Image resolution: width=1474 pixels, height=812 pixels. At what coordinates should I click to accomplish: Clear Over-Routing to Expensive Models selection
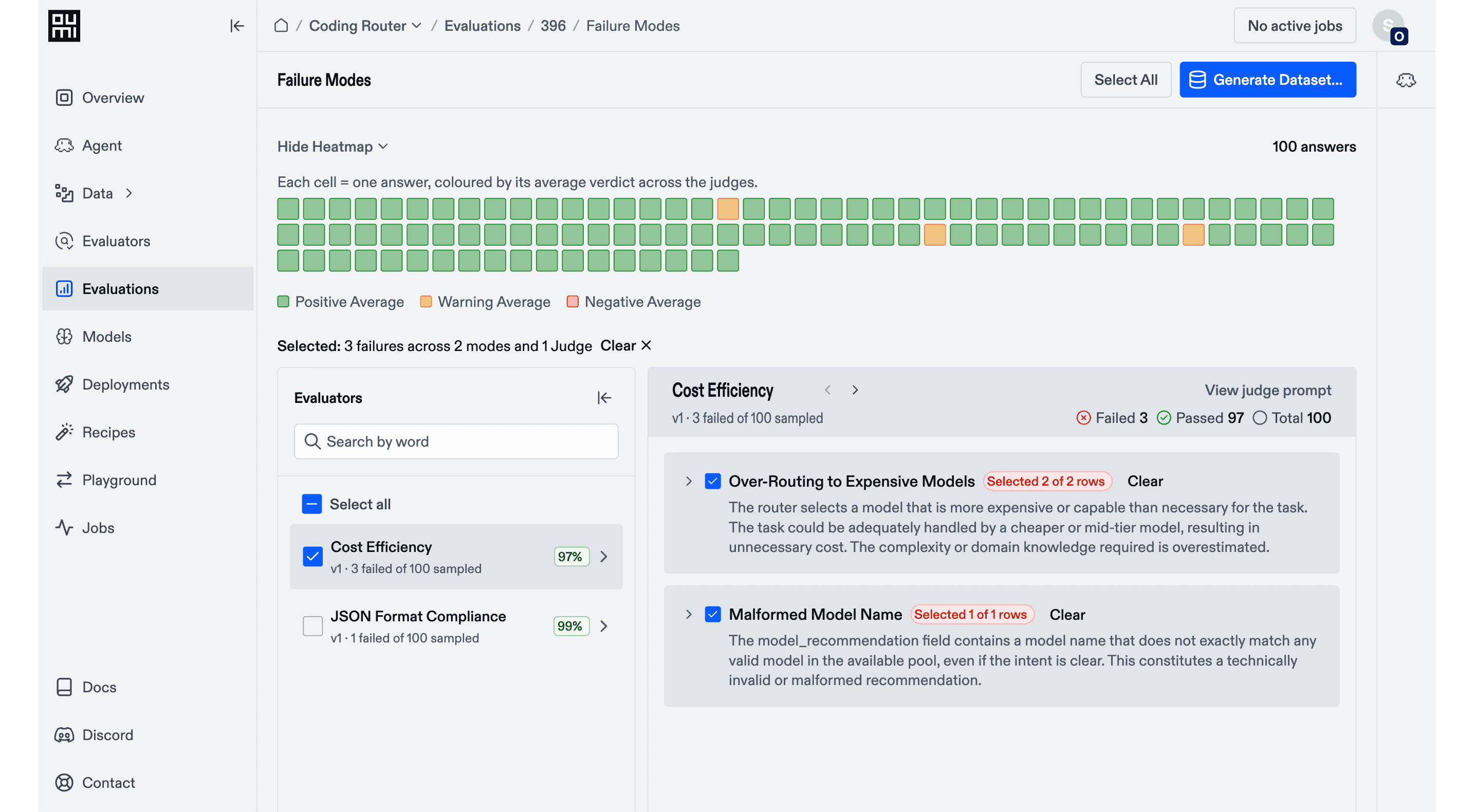1145,481
